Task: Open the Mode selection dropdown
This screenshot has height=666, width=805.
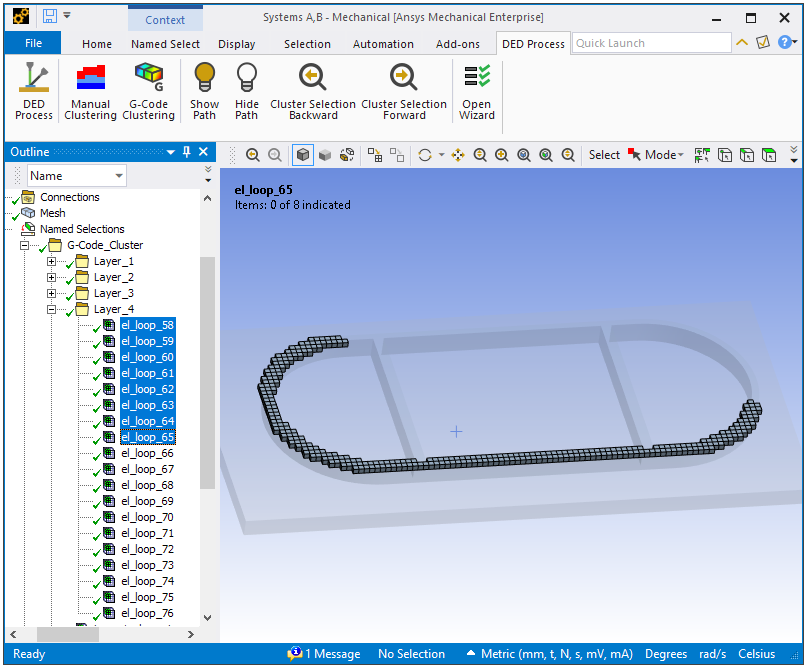Action: 661,155
